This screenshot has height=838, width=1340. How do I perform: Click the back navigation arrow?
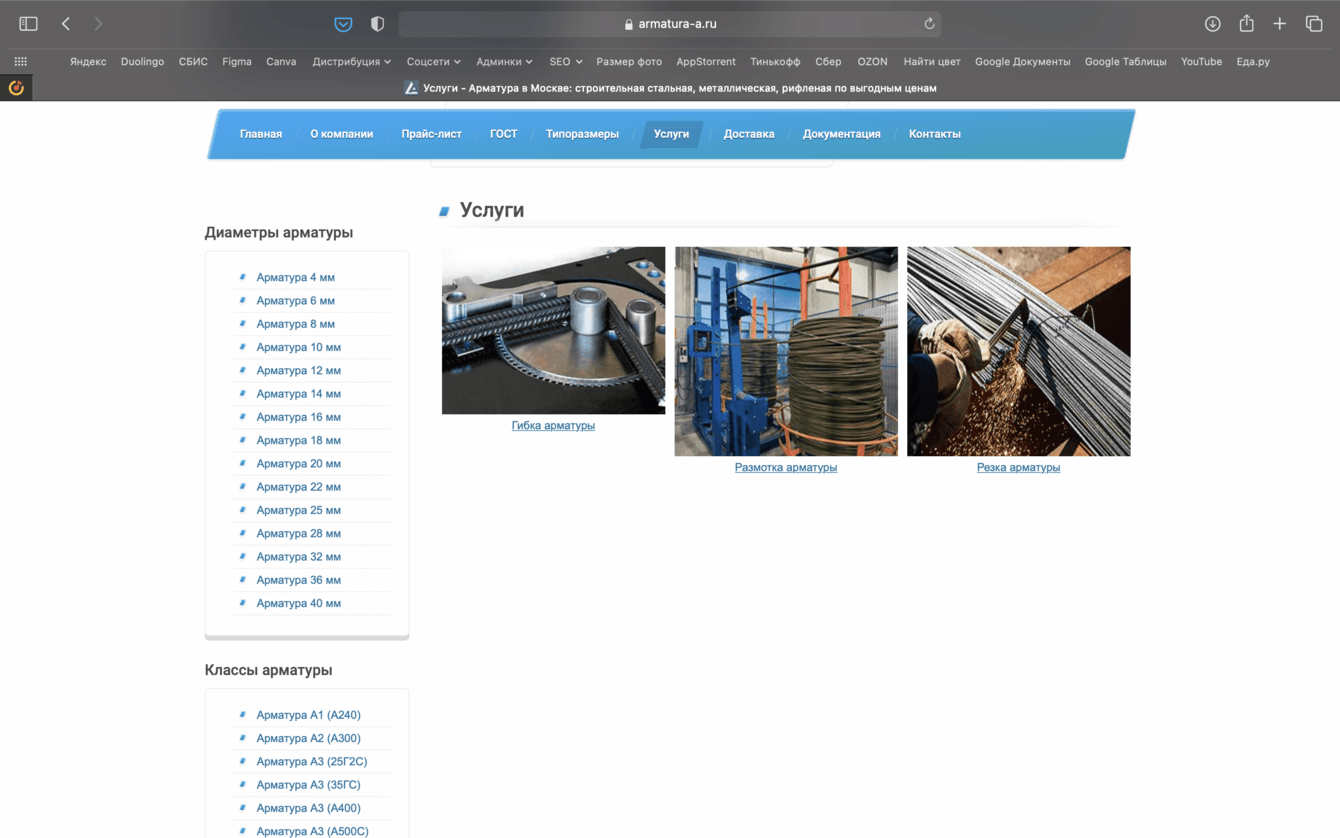[x=66, y=24]
